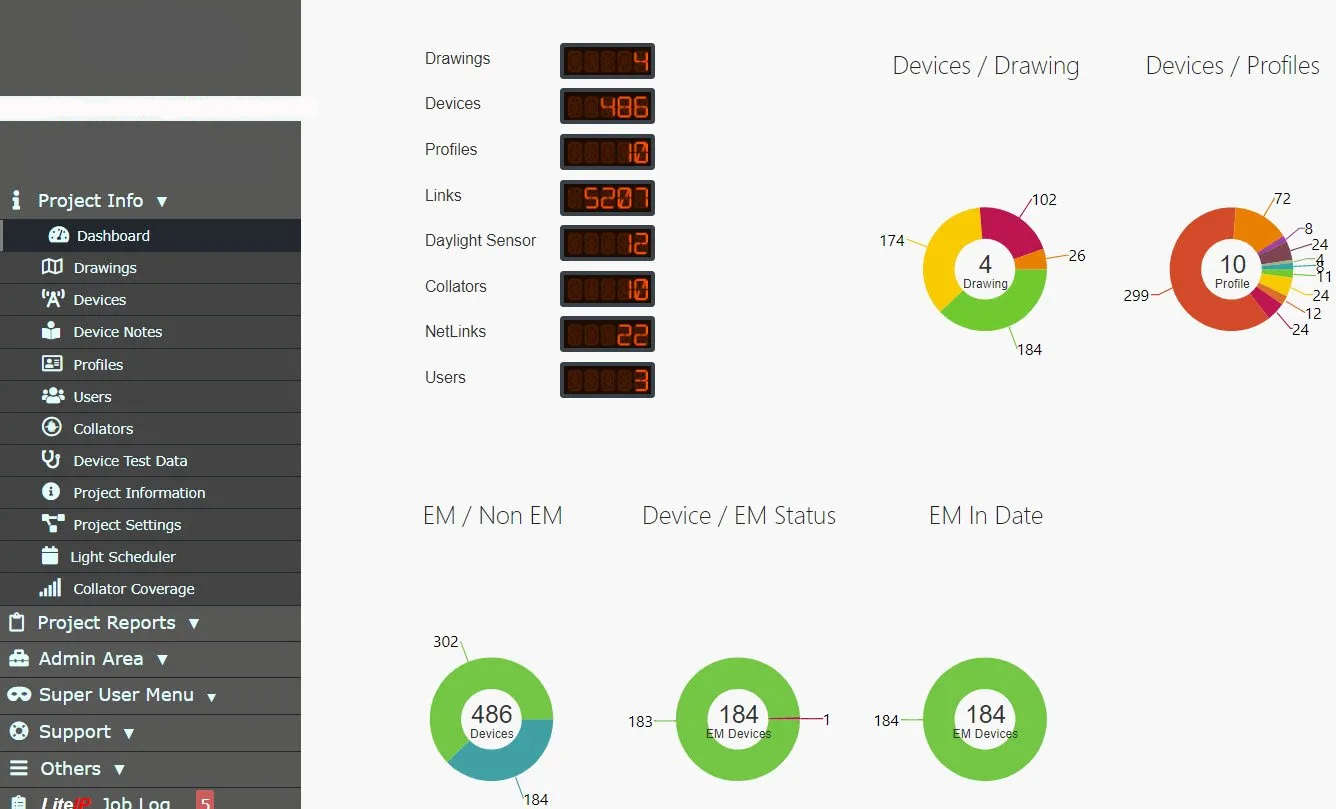Open Project Information page
Screen dimensions: 1336x809
(150, 492)
